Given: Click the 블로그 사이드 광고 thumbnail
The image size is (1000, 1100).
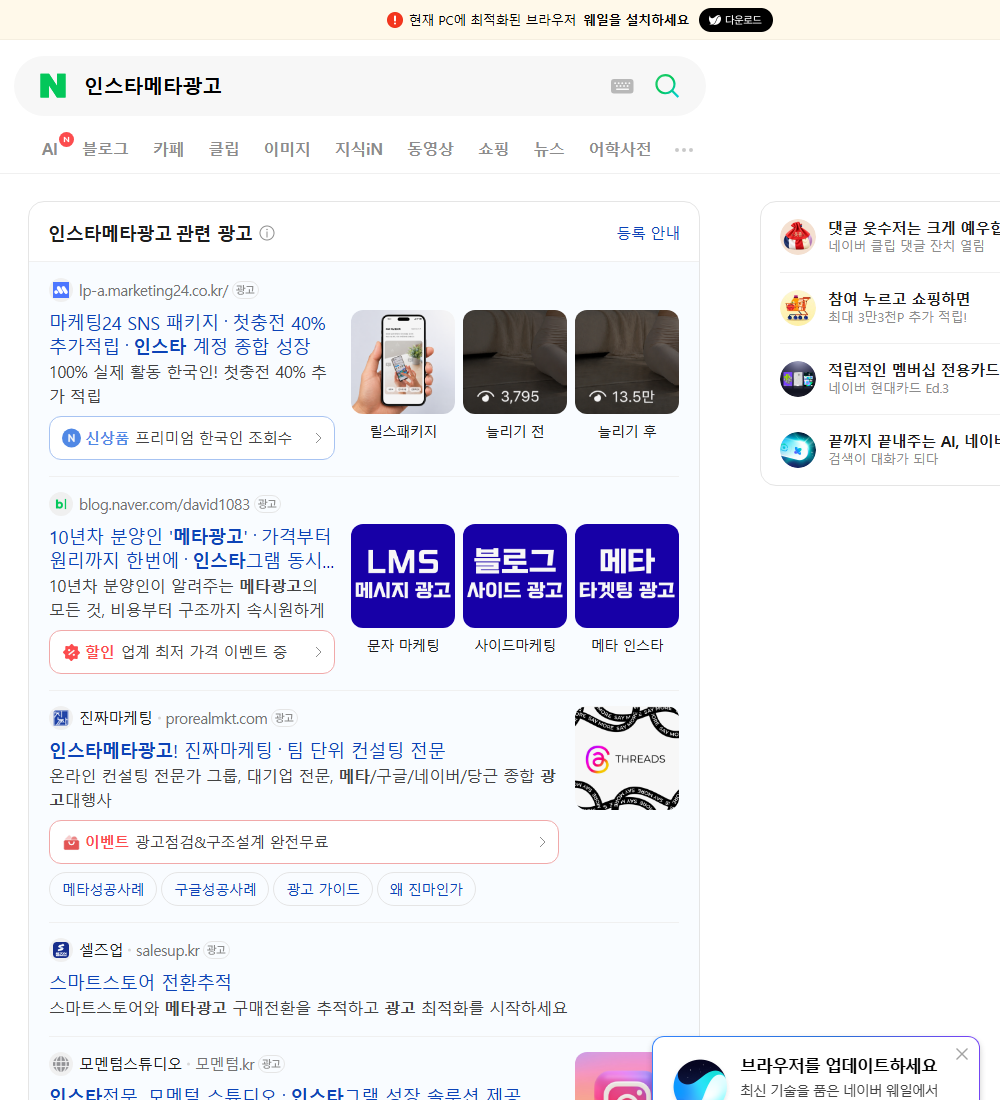Looking at the screenshot, I should 515,576.
